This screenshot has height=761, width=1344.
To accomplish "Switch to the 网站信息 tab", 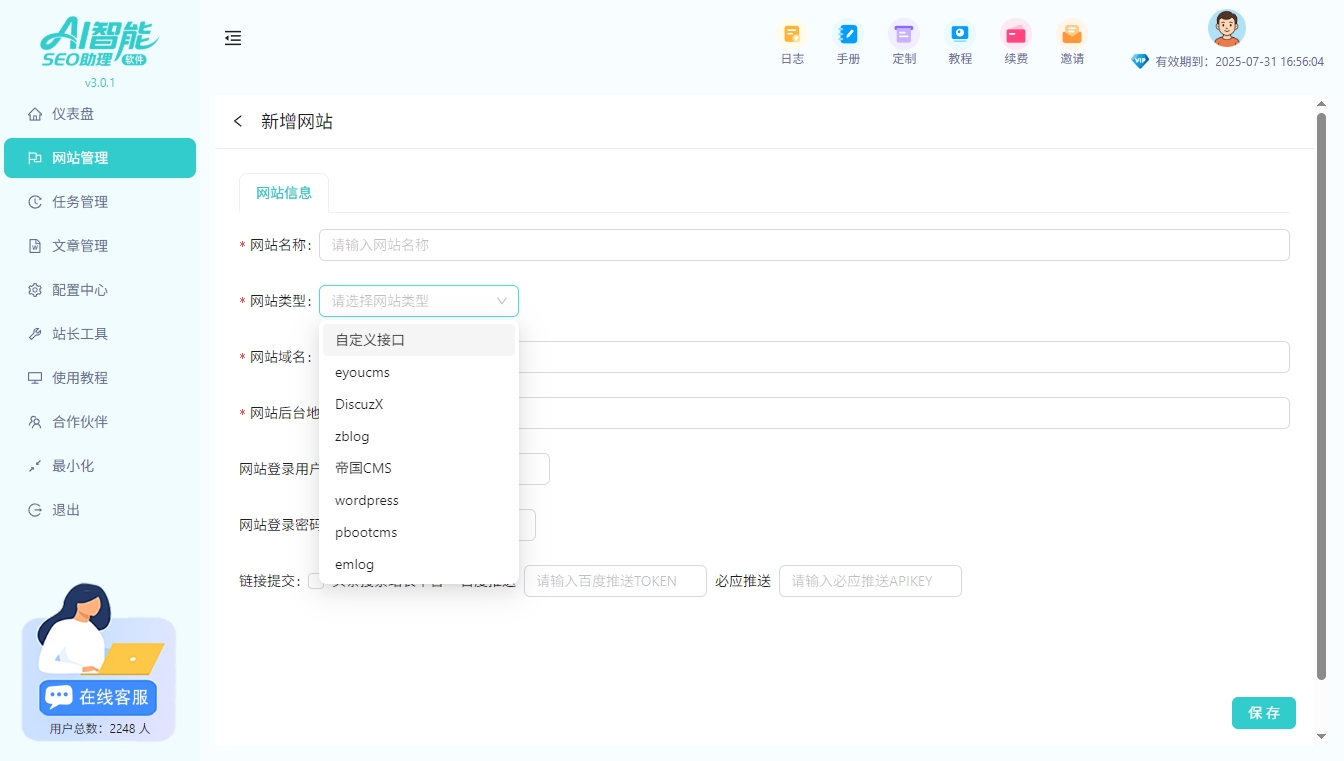I will coord(283,191).
